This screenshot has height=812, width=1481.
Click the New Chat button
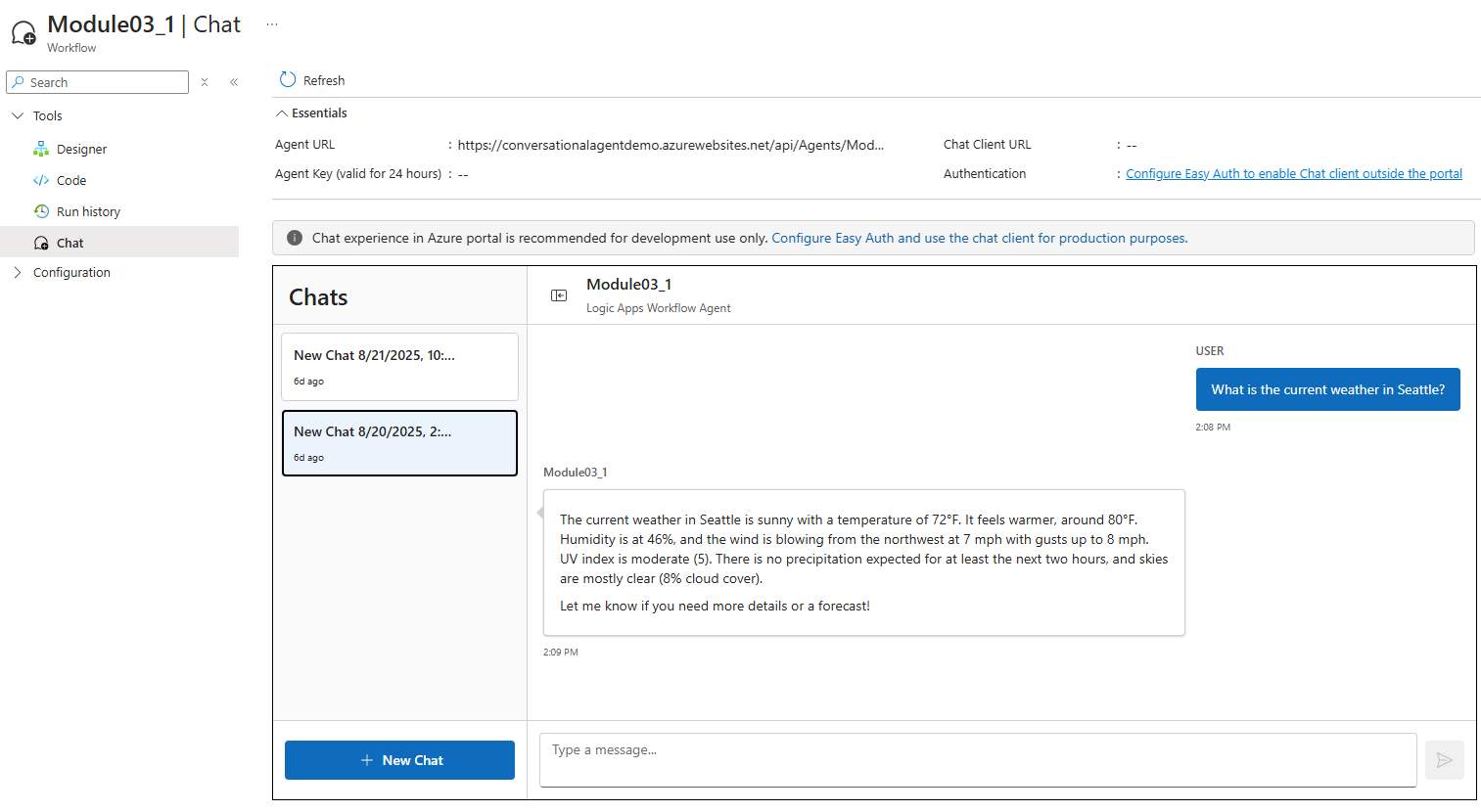399,760
